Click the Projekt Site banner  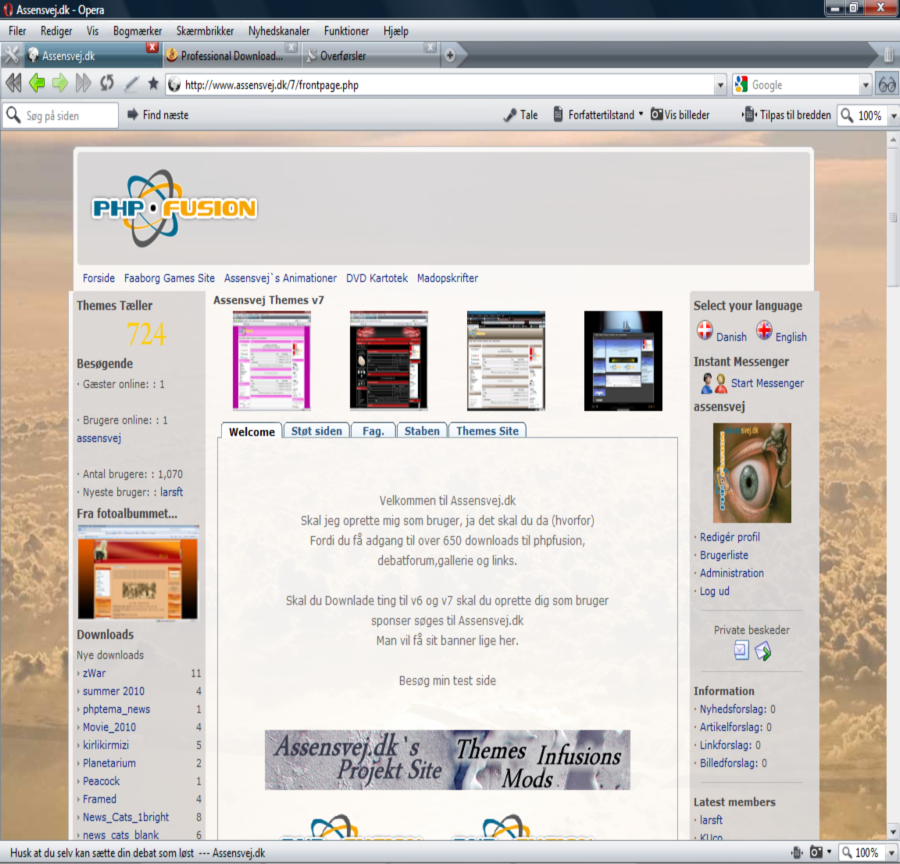pyautogui.click(x=447, y=760)
